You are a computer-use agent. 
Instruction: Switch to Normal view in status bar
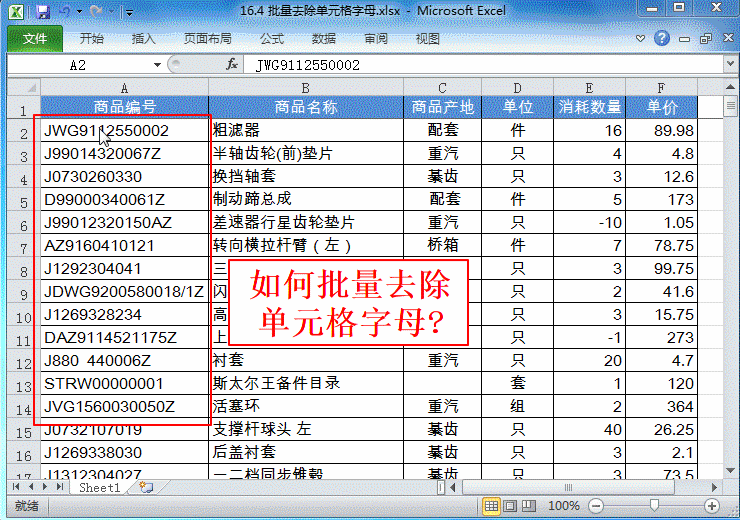(493, 506)
